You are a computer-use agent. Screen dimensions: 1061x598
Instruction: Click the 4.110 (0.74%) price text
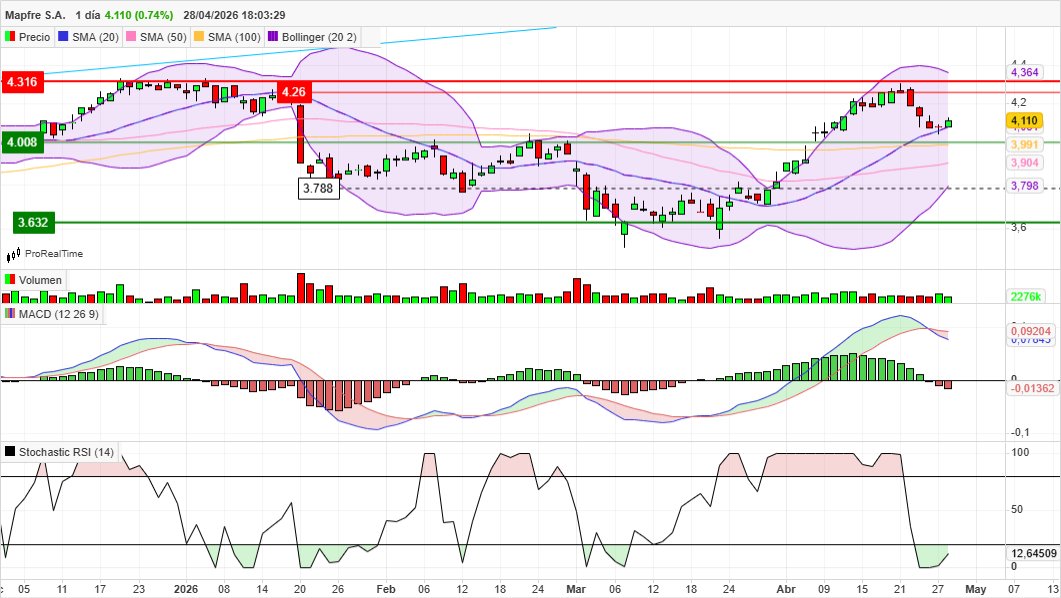(x=139, y=15)
